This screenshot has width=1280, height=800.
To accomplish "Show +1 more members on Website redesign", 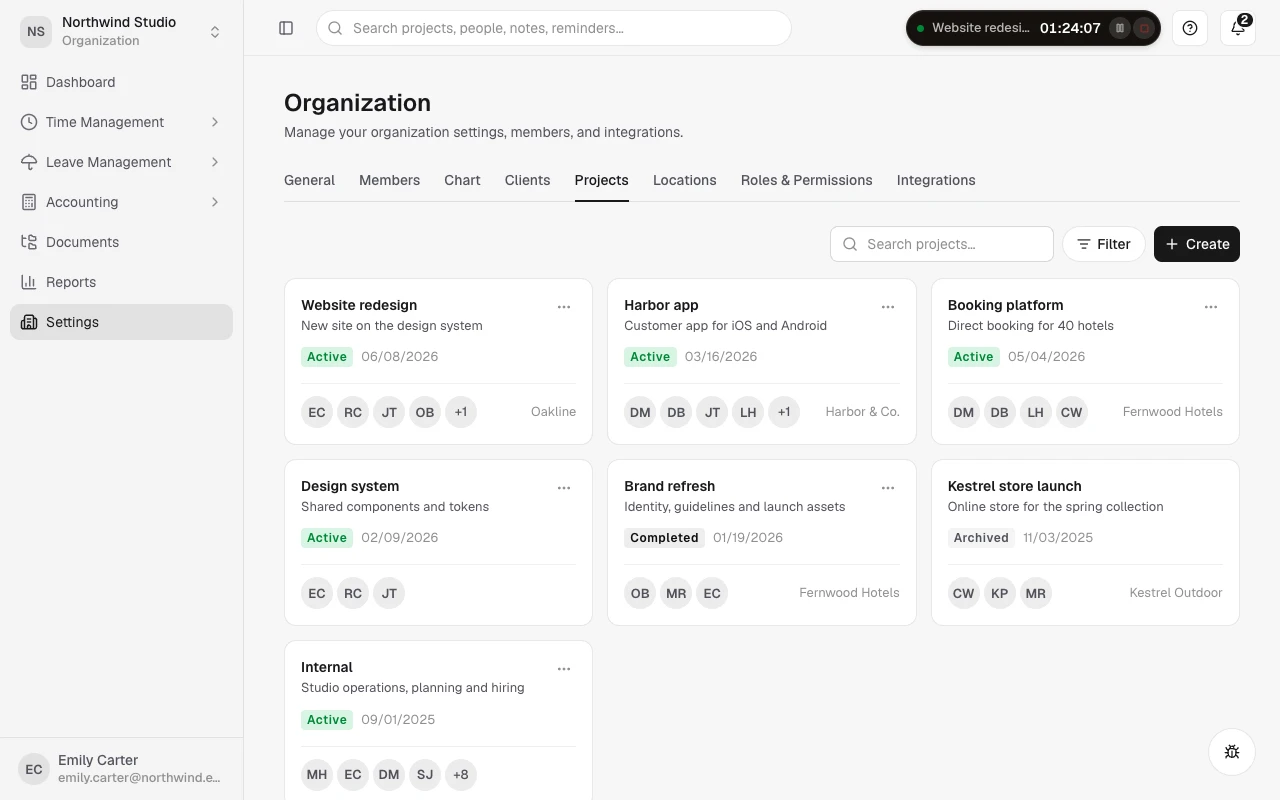I will (461, 412).
